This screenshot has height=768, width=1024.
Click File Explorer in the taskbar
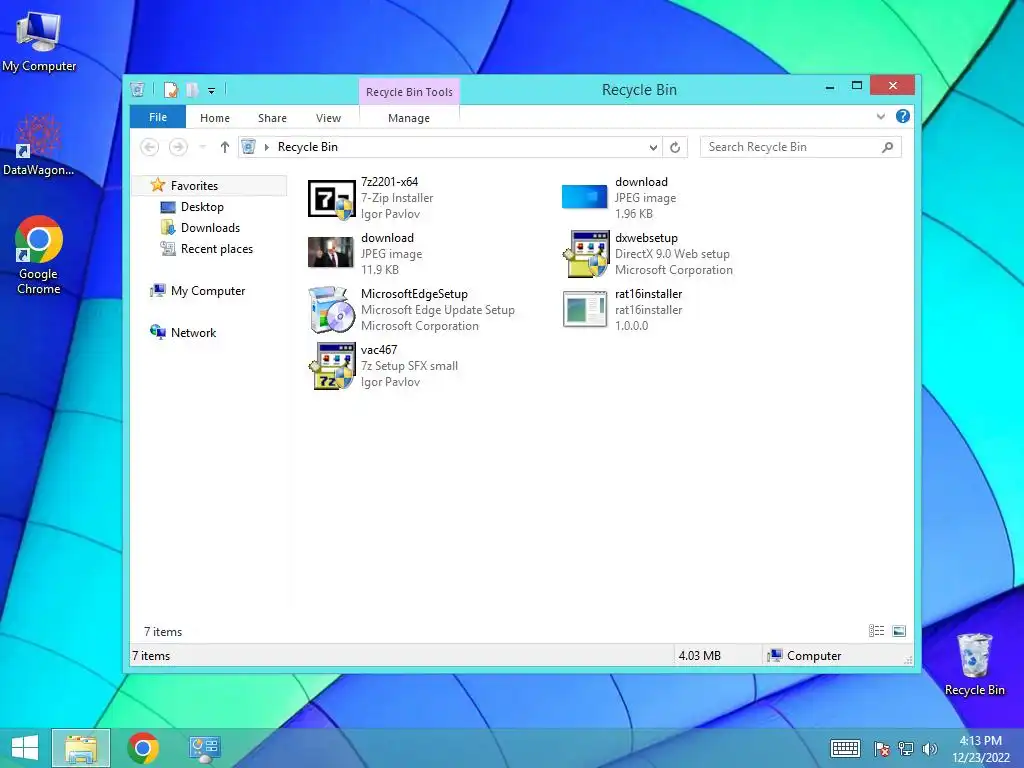[x=81, y=748]
